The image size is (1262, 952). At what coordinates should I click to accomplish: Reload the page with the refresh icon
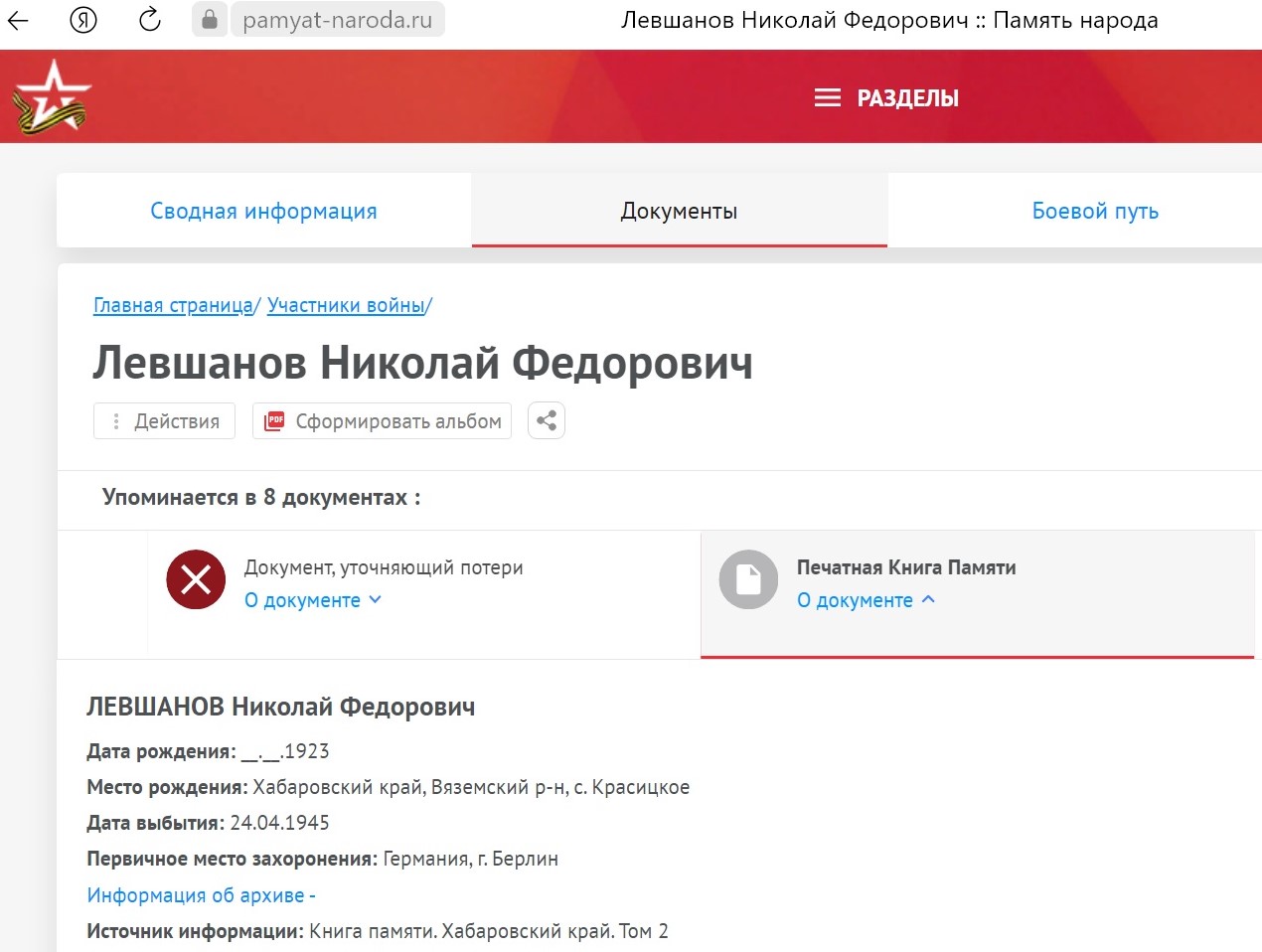pyautogui.click(x=150, y=19)
